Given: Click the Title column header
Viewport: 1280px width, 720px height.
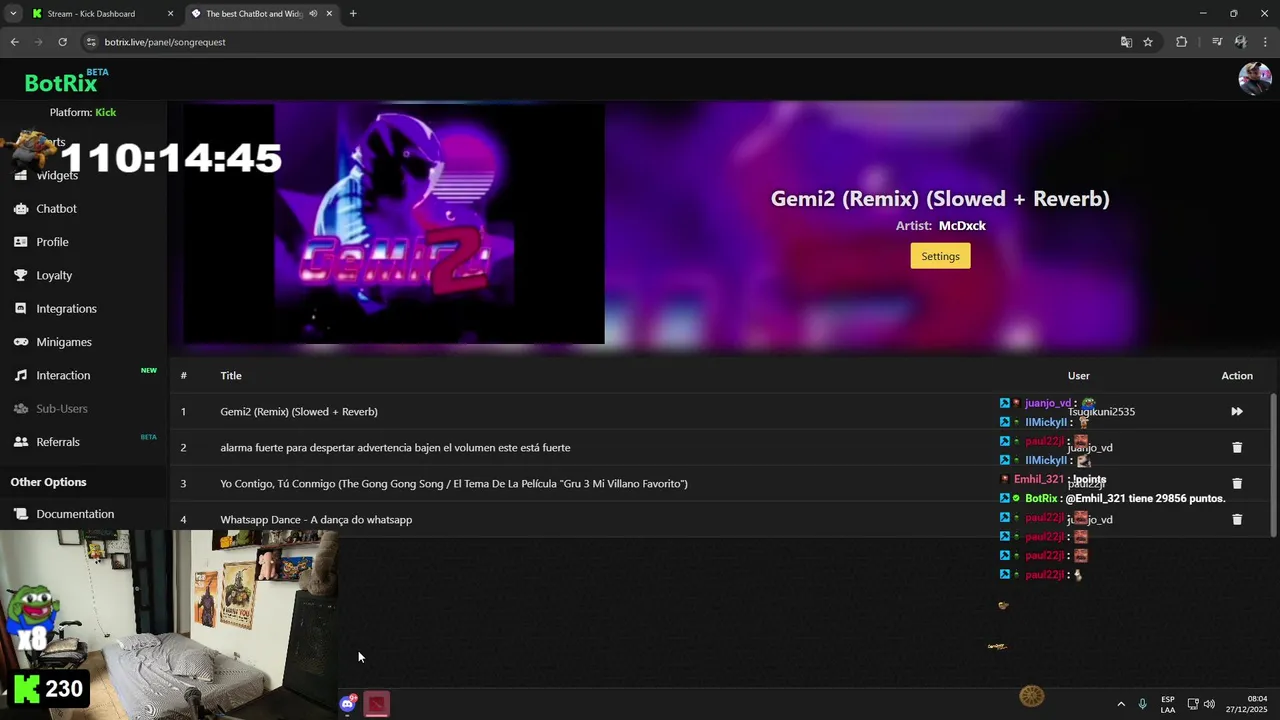Looking at the screenshot, I should (x=231, y=375).
